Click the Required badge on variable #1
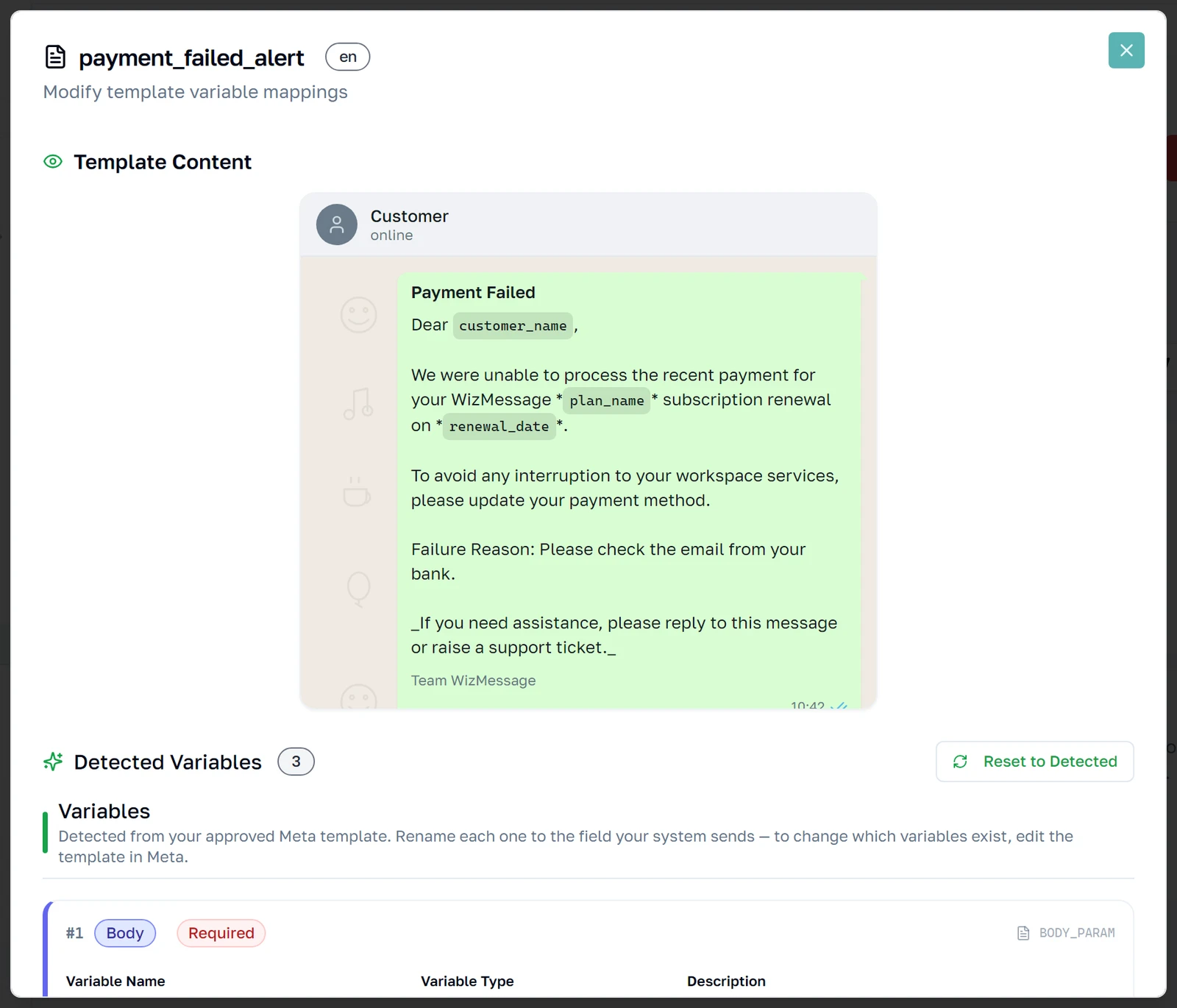 click(x=221, y=933)
